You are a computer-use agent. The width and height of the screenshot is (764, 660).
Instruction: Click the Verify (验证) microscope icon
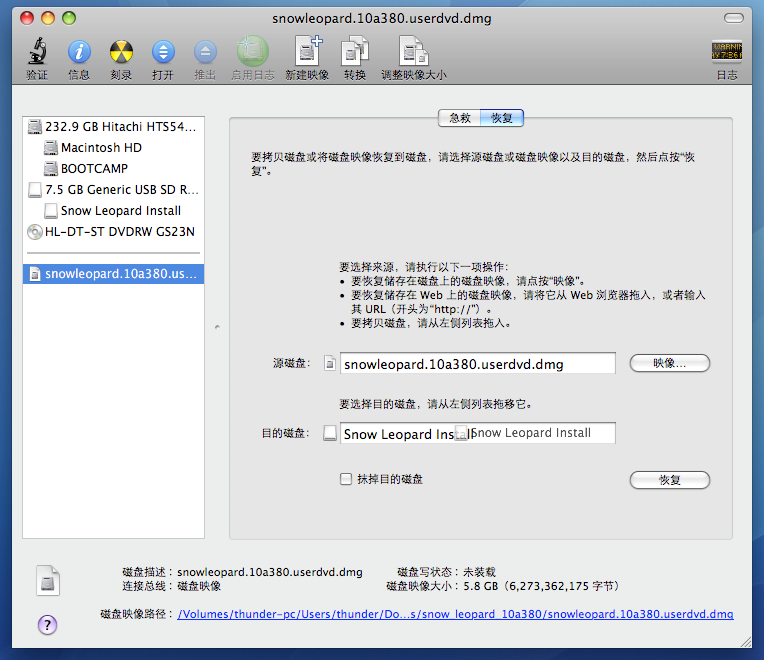37,51
